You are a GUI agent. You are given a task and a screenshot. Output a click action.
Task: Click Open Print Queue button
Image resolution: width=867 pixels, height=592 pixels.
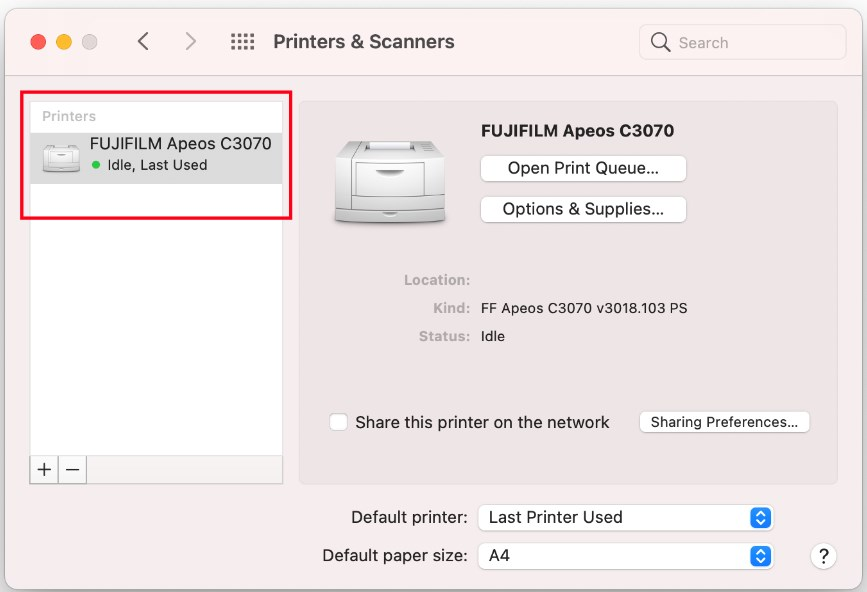[583, 168]
